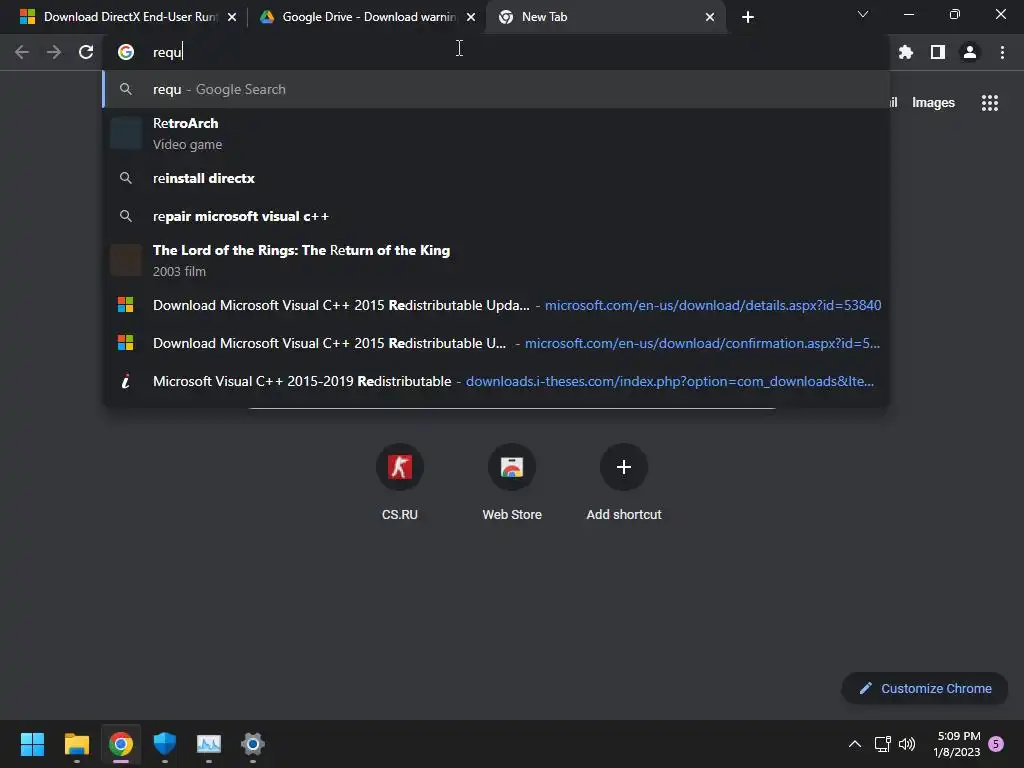Open the Images link
The height and width of the screenshot is (768, 1024).
933,103
